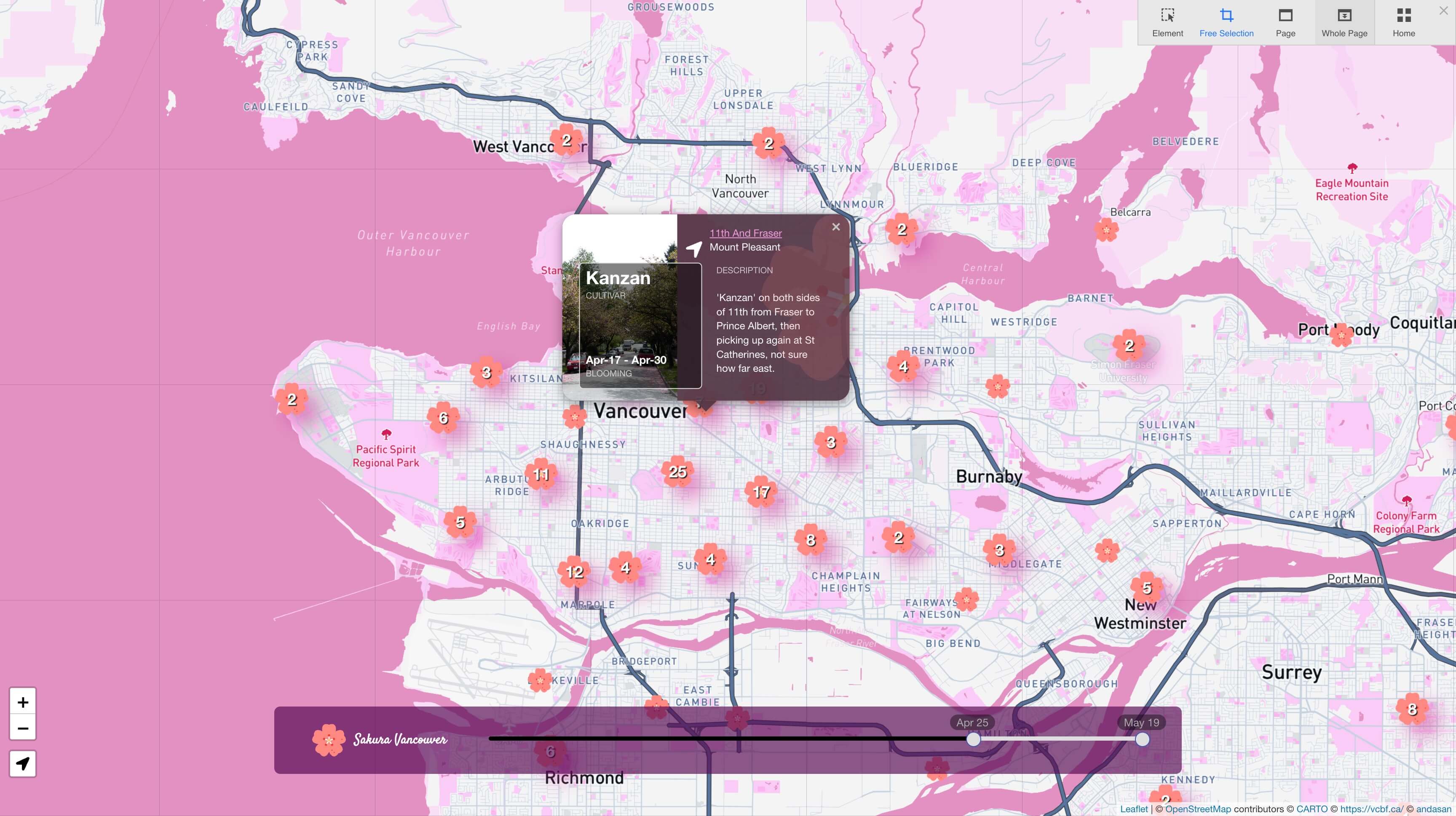Open the cluster marker numbered 12
Image resolution: width=1456 pixels, height=816 pixels.
[x=574, y=572]
